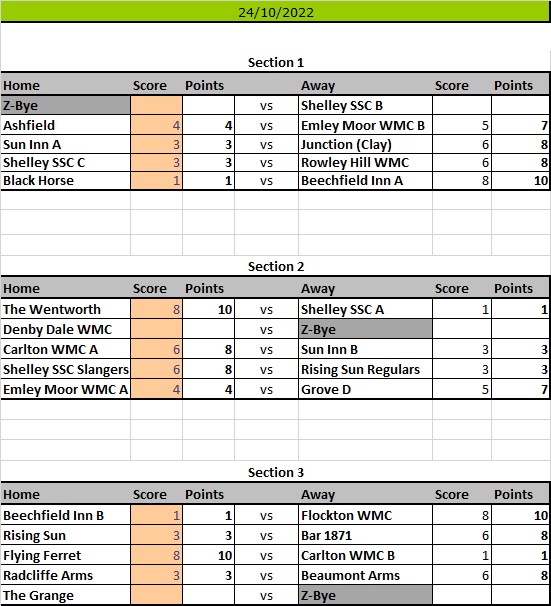Click Beechfield Inn A points cell showing 10
551x606 pixels.
[520, 180]
